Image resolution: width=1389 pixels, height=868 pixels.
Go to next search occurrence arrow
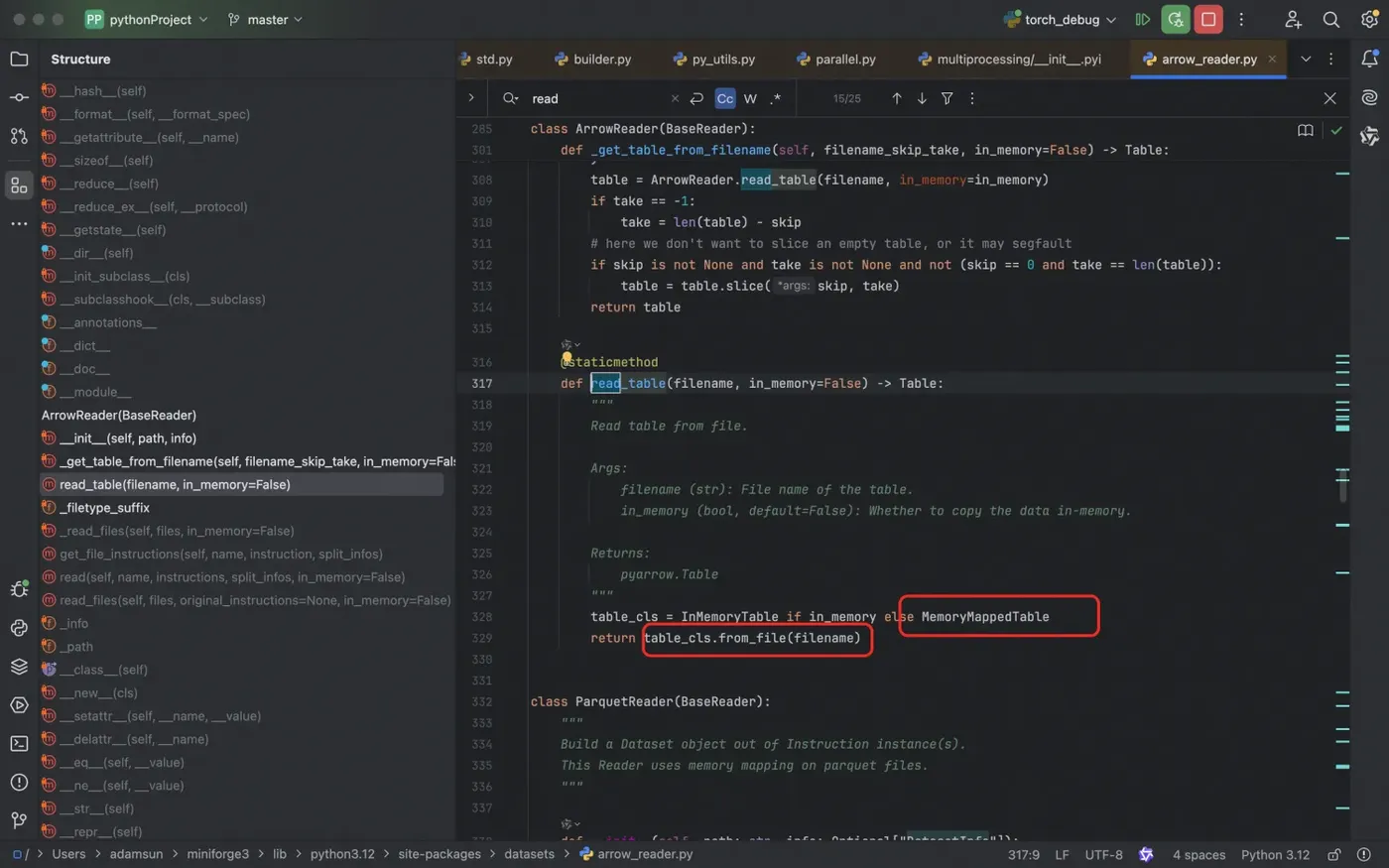click(922, 98)
